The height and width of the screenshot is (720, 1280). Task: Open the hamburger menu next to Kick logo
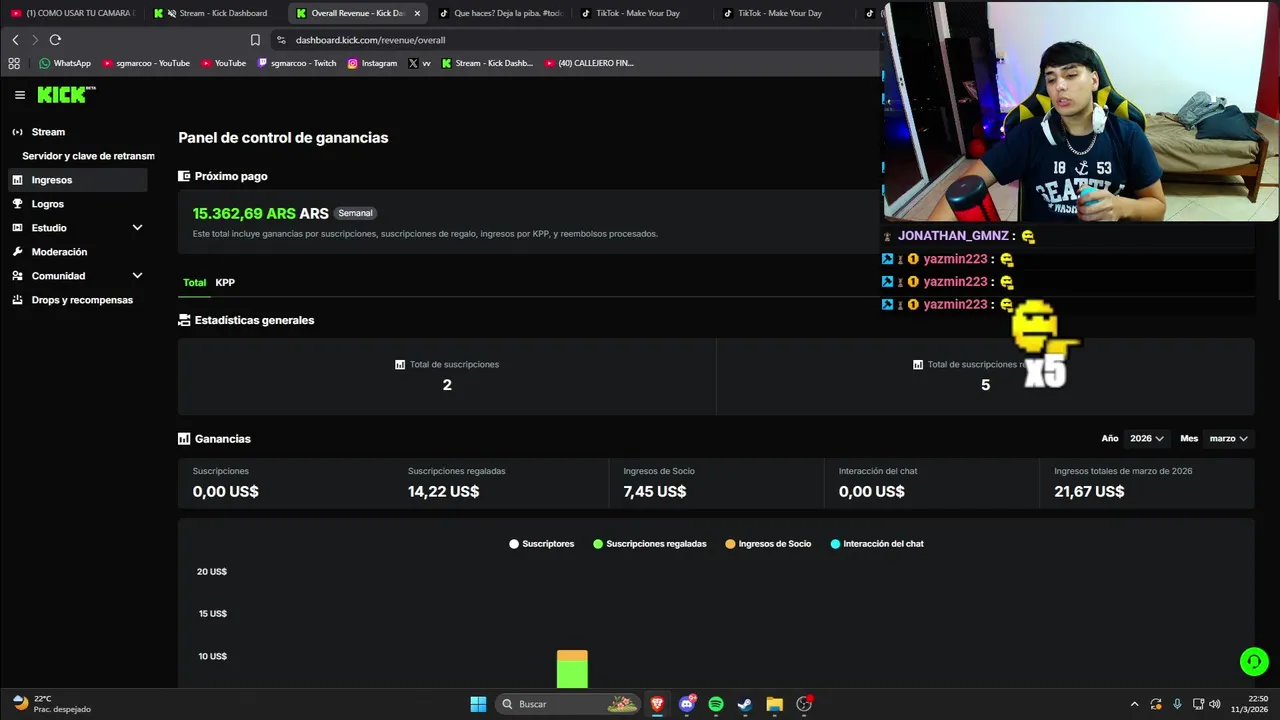[x=20, y=95]
